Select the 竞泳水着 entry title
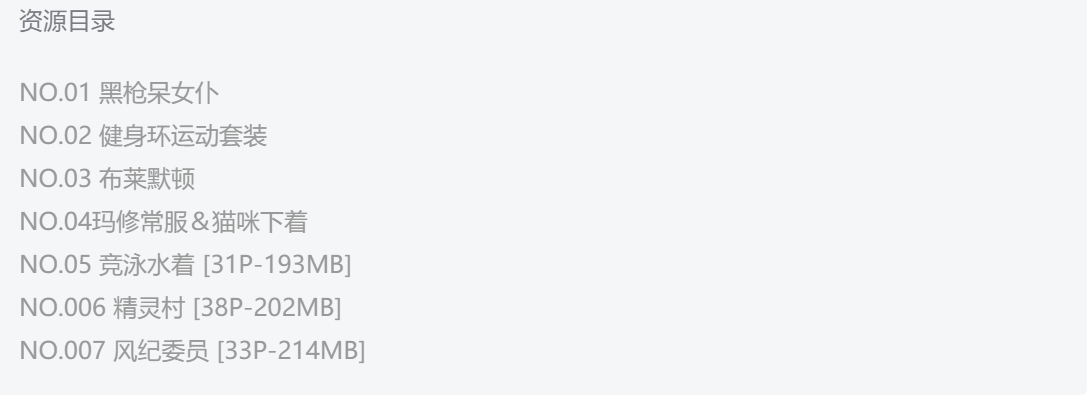The height and width of the screenshot is (406, 1089). point(147,265)
